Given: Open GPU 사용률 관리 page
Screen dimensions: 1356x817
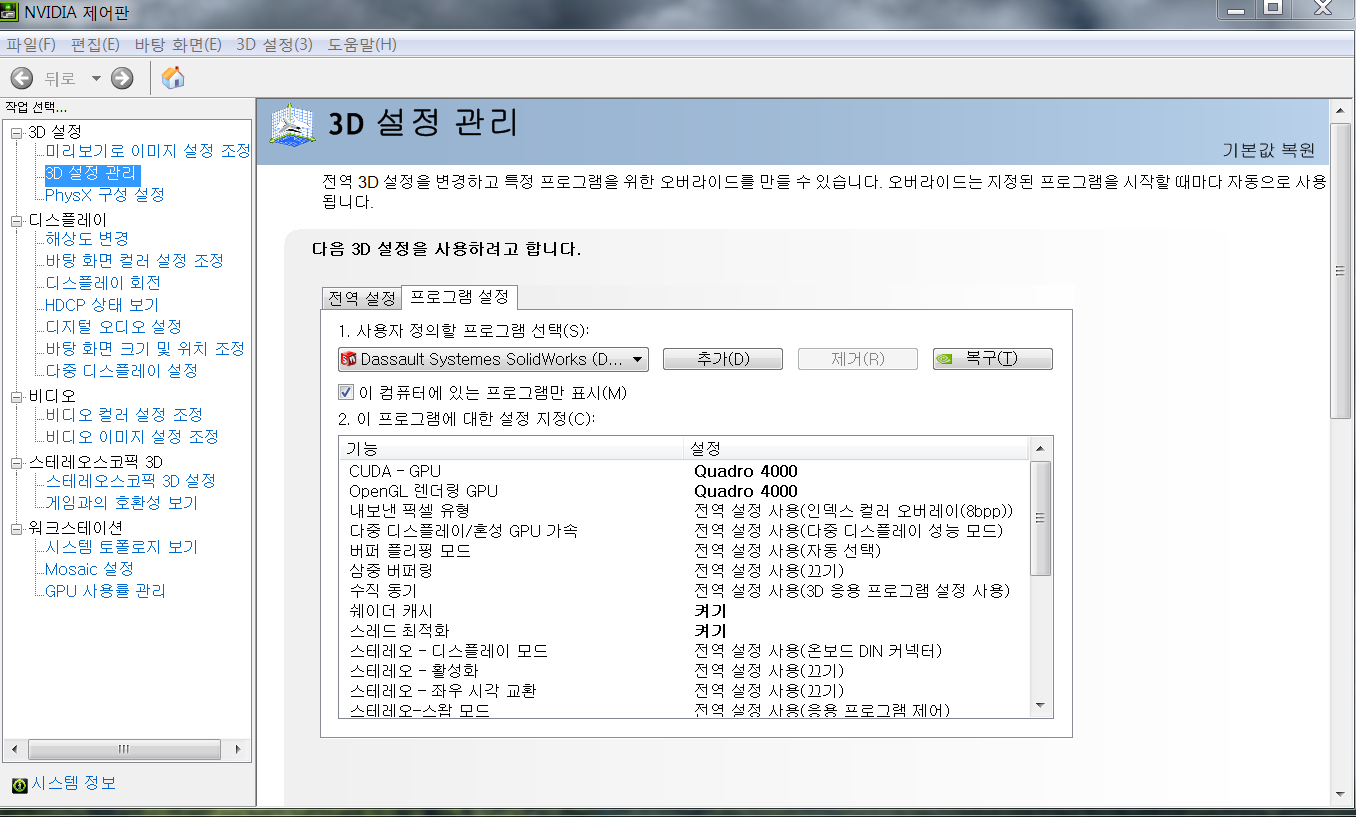Looking at the screenshot, I should click(x=105, y=591).
